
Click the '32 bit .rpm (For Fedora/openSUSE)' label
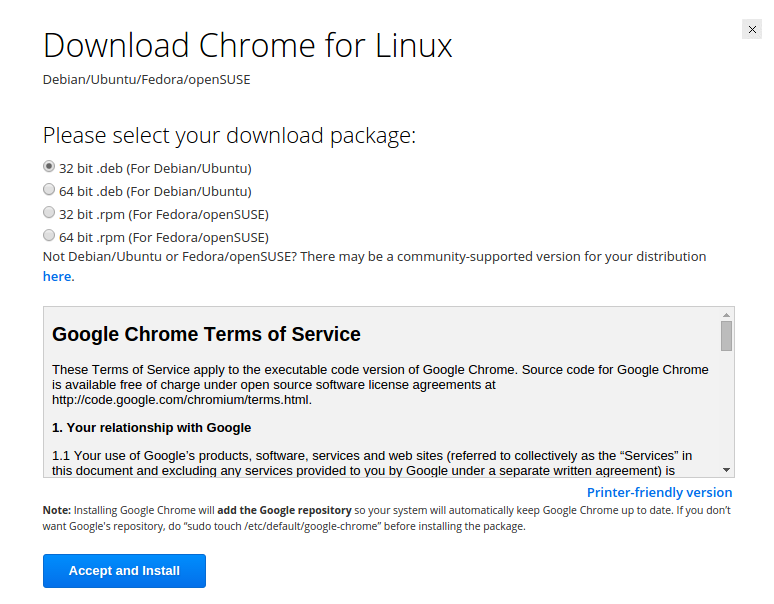(164, 215)
